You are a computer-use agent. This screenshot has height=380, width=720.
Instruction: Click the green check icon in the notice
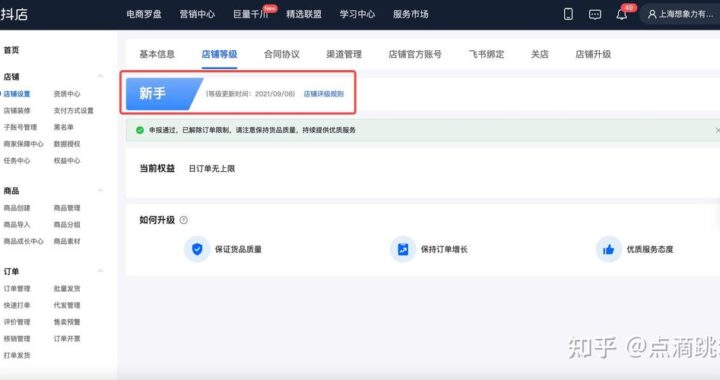140,130
